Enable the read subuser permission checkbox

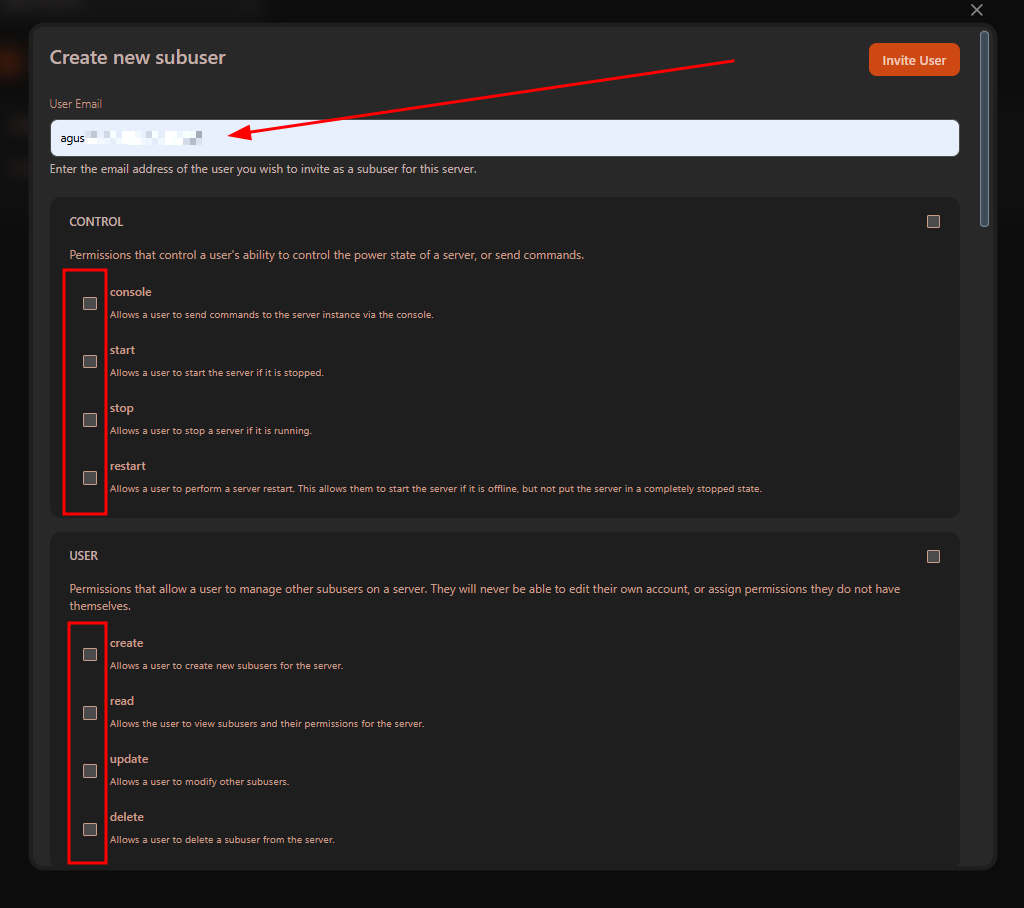click(90, 713)
